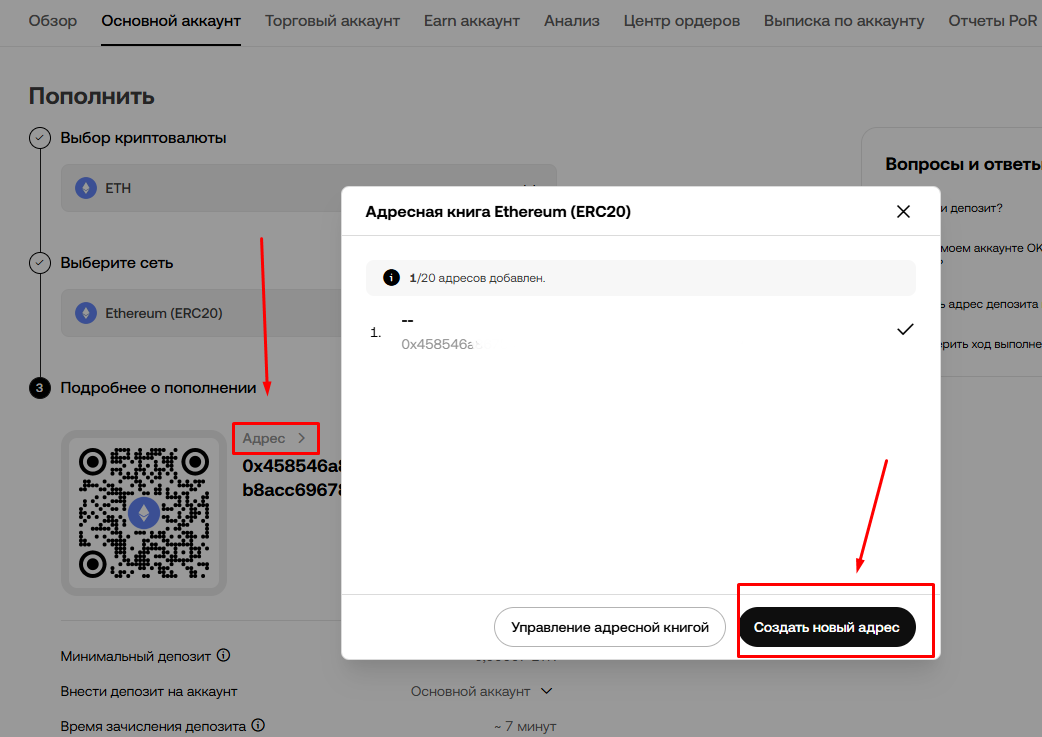Screen dimensions: 1042x737
Task: Open the Earn аккаунт tab
Action: (x=472, y=21)
